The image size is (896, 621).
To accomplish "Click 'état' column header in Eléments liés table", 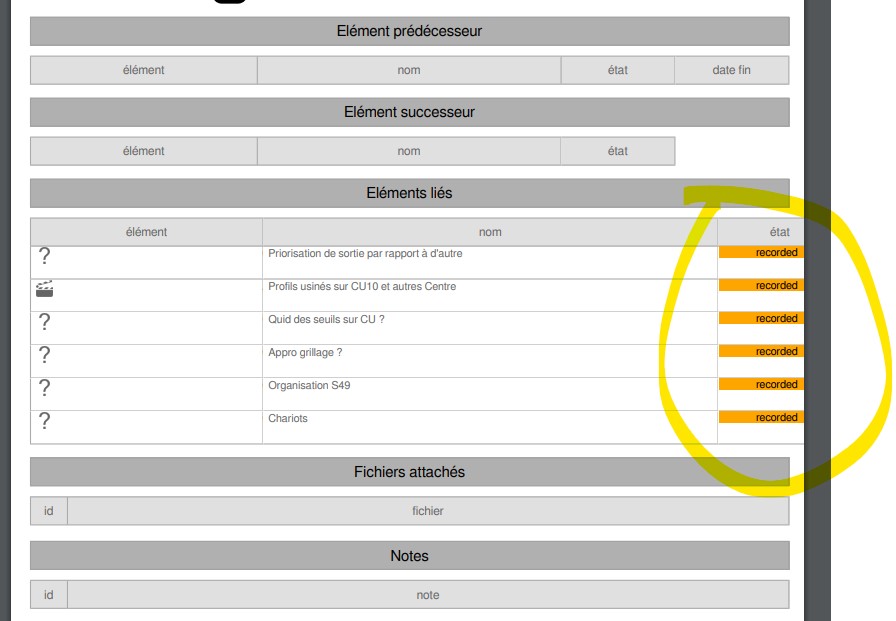I will coord(761,232).
